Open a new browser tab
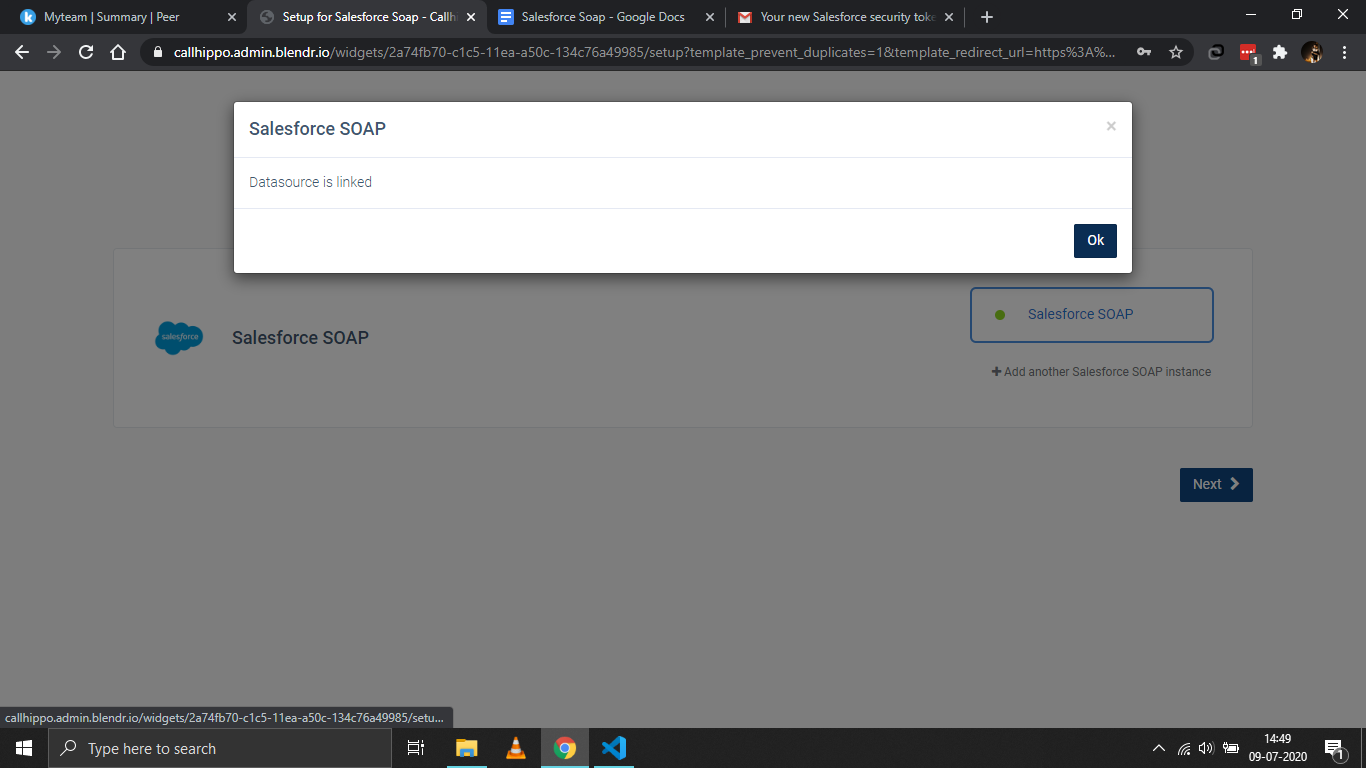 (x=987, y=17)
